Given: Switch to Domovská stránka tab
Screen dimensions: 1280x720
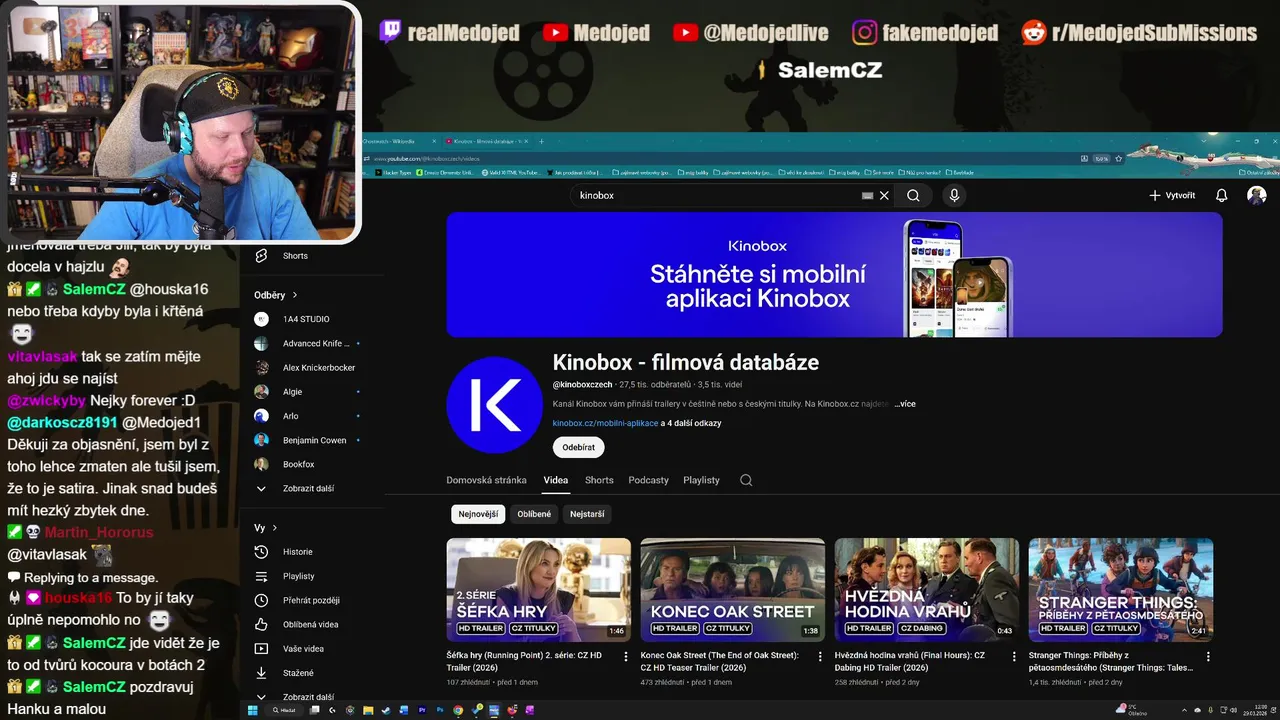Looking at the screenshot, I should pos(486,480).
